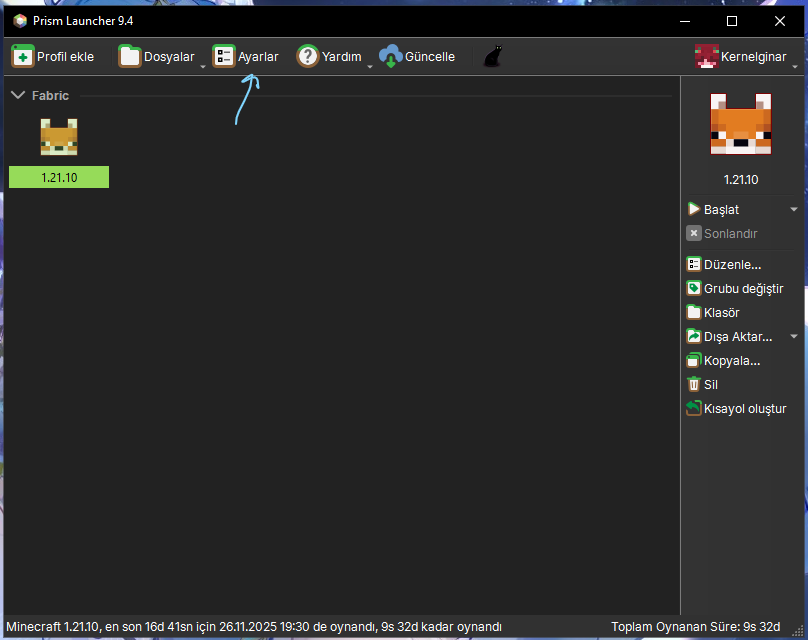Maximize the Prism Launcher window

coord(732,21)
